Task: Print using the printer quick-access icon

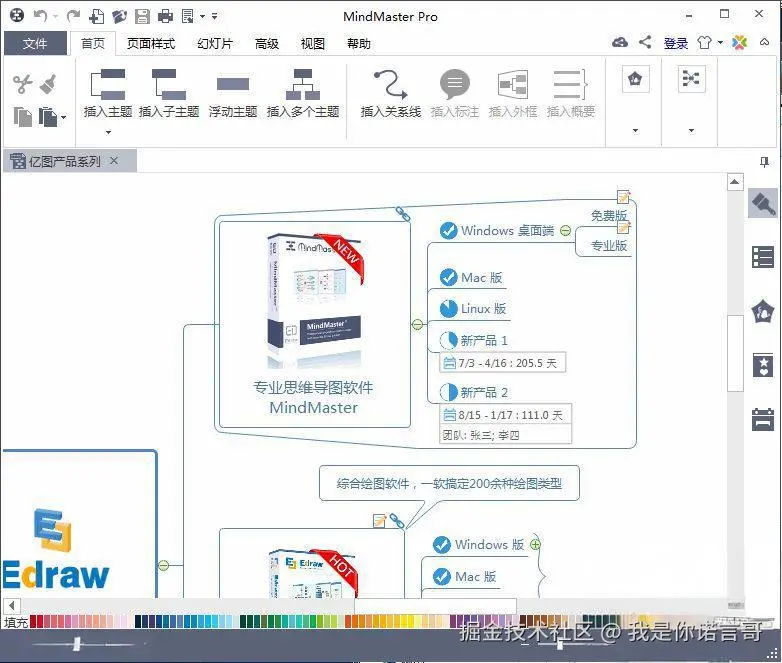Action: click(165, 16)
